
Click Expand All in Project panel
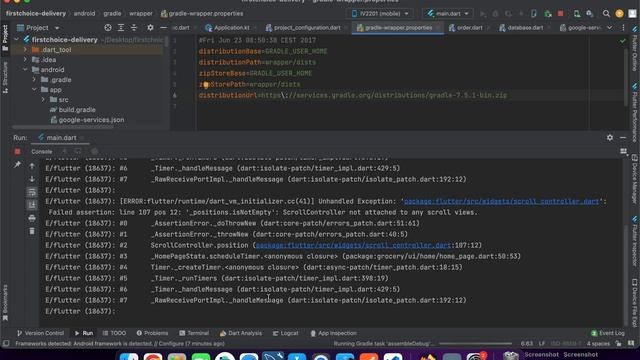point(121,28)
